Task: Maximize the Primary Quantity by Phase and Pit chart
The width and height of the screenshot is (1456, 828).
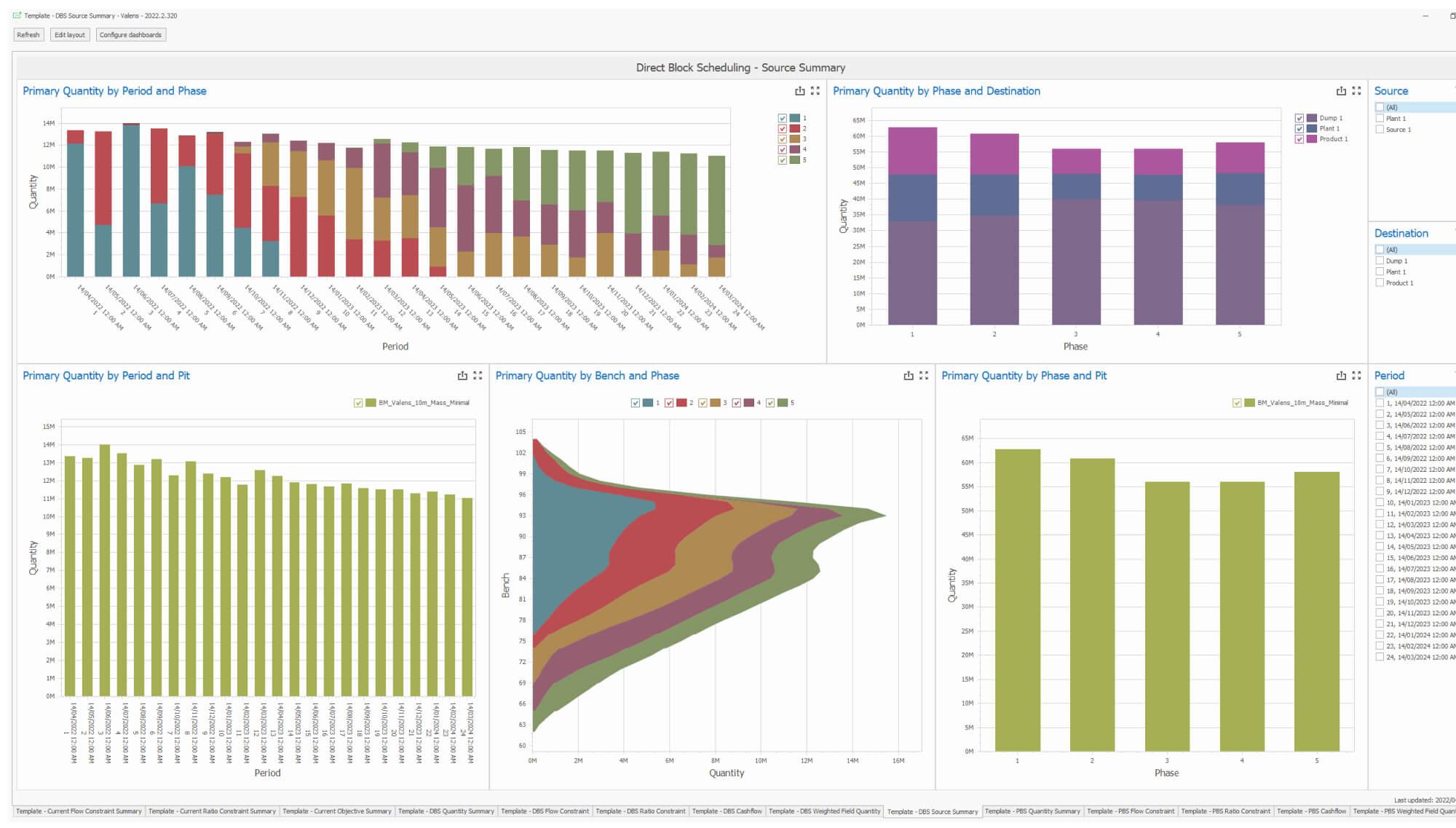Action: (1356, 376)
